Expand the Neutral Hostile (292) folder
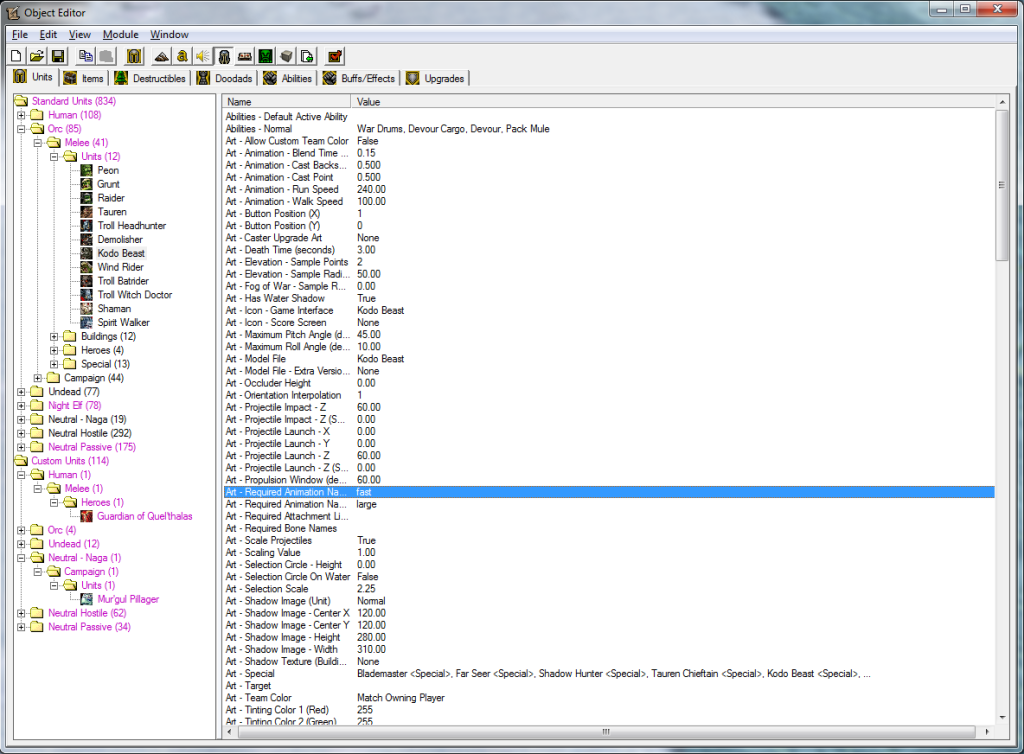This screenshot has width=1024, height=754. coord(22,433)
